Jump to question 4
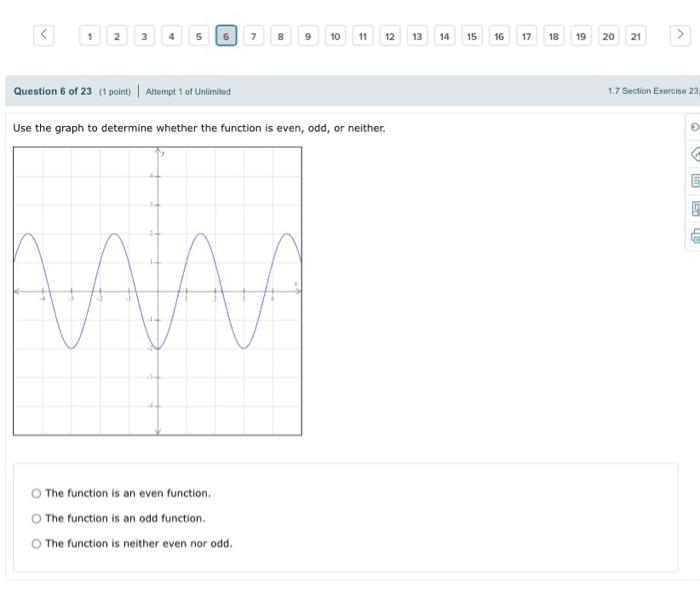This screenshot has width=700, height=612. click(x=171, y=36)
